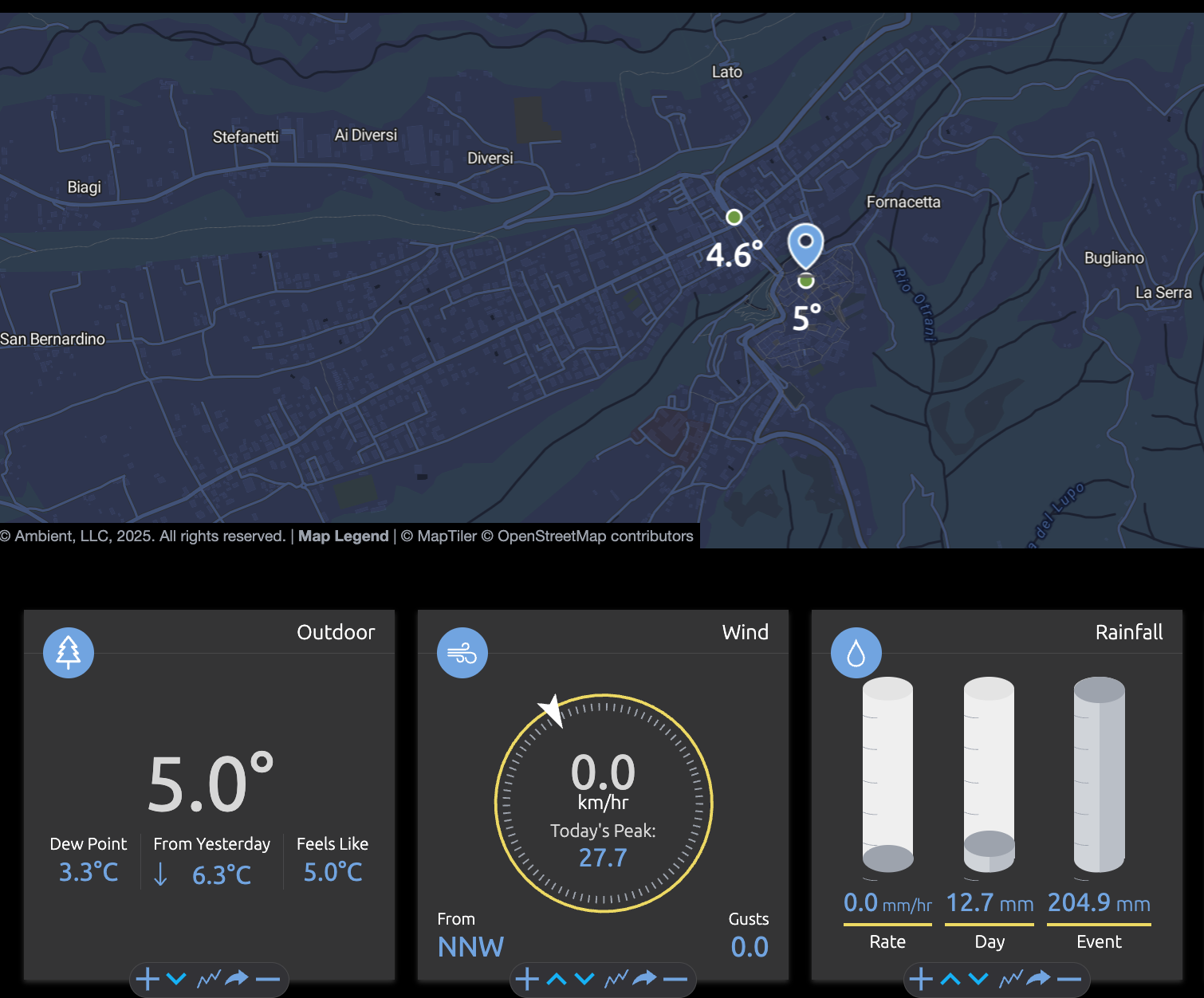Select the blue location pin on the map
The height and width of the screenshot is (998, 1204).
(x=805, y=243)
